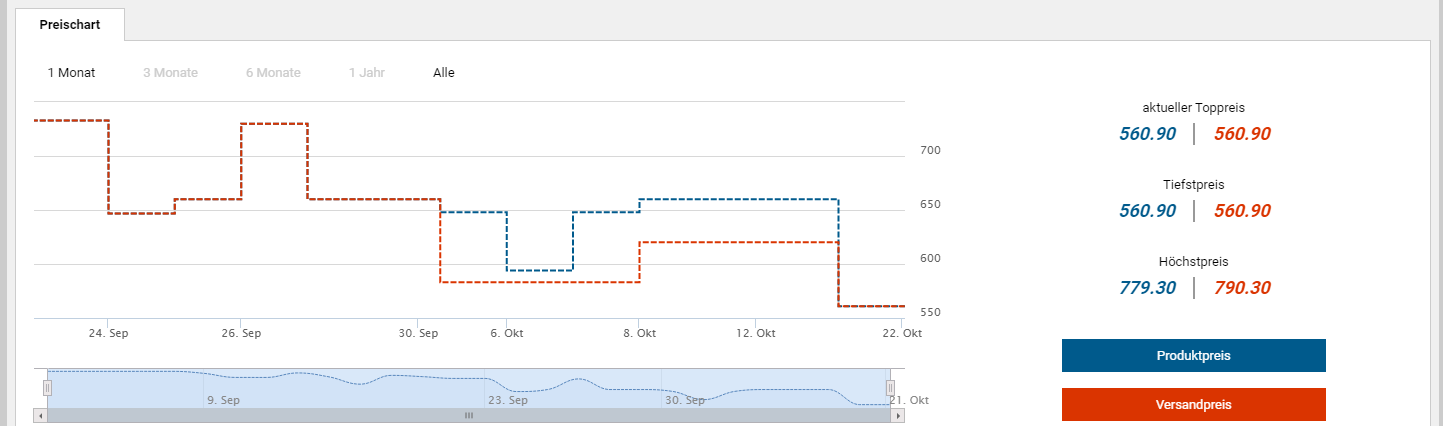Pick the 1 Jahr range
Viewport: 1443px width, 426px height.
(x=366, y=73)
